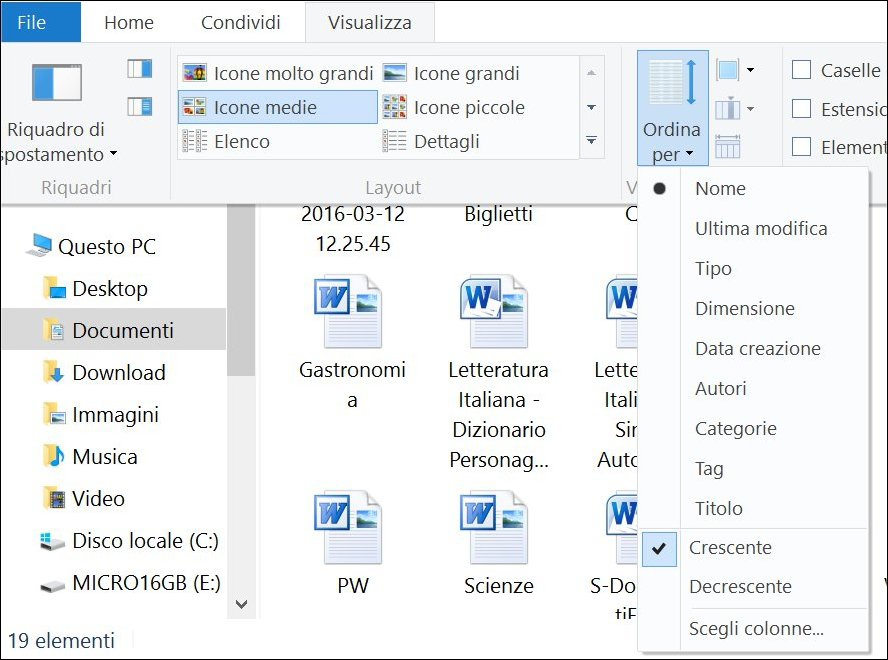Expand the layout gallery more arrow
The height and width of the screenshot is (660, 888).
click(x=591, y=141)
